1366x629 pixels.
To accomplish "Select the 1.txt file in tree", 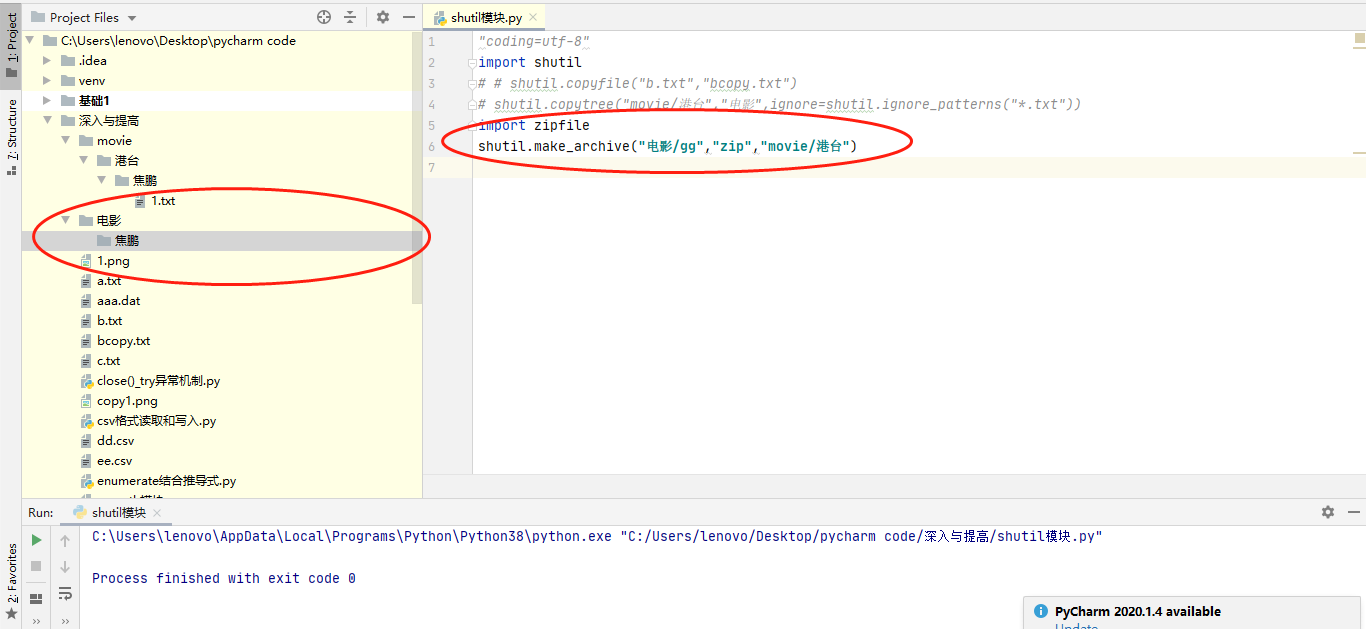I will pyautogui.click(x=155, y=201).
